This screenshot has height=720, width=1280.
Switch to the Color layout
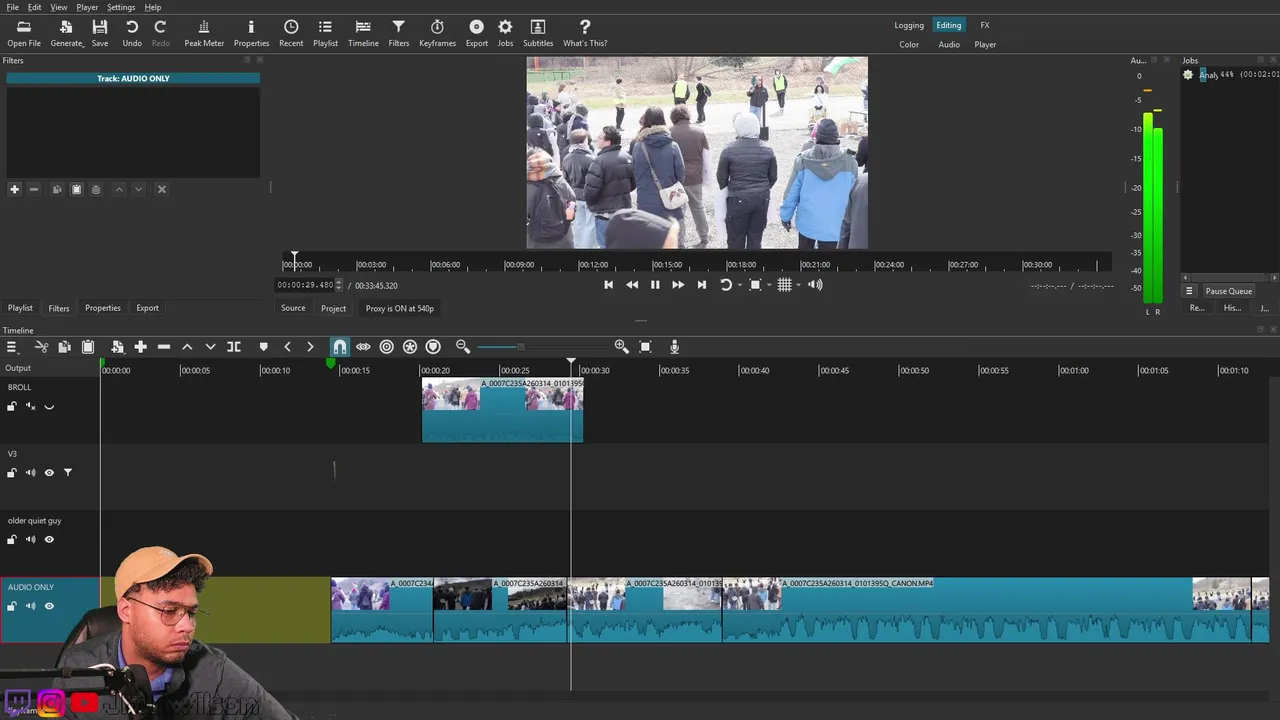click(909, 44)
